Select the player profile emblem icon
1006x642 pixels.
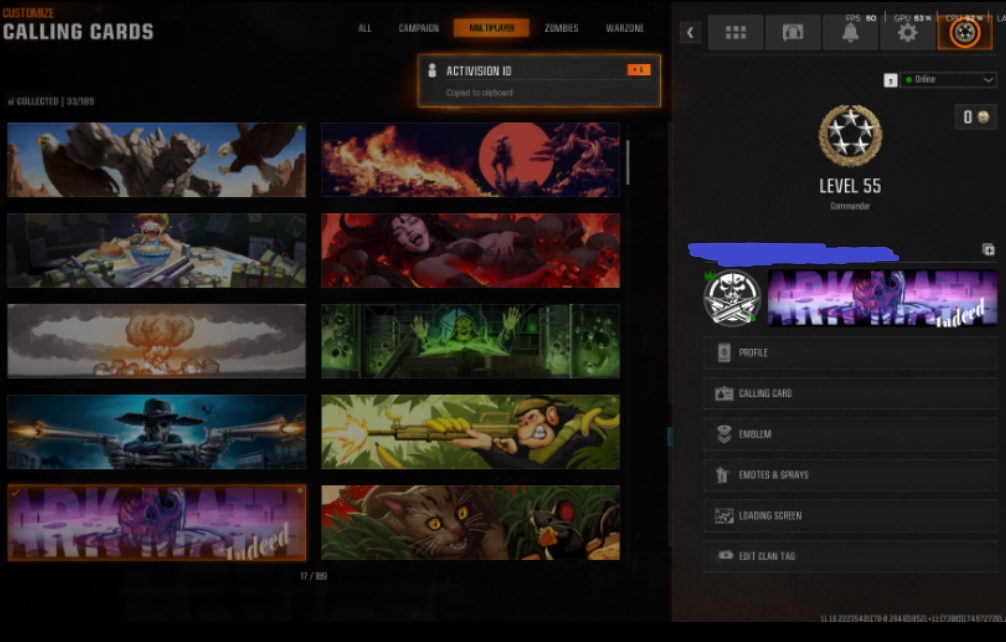965,33
